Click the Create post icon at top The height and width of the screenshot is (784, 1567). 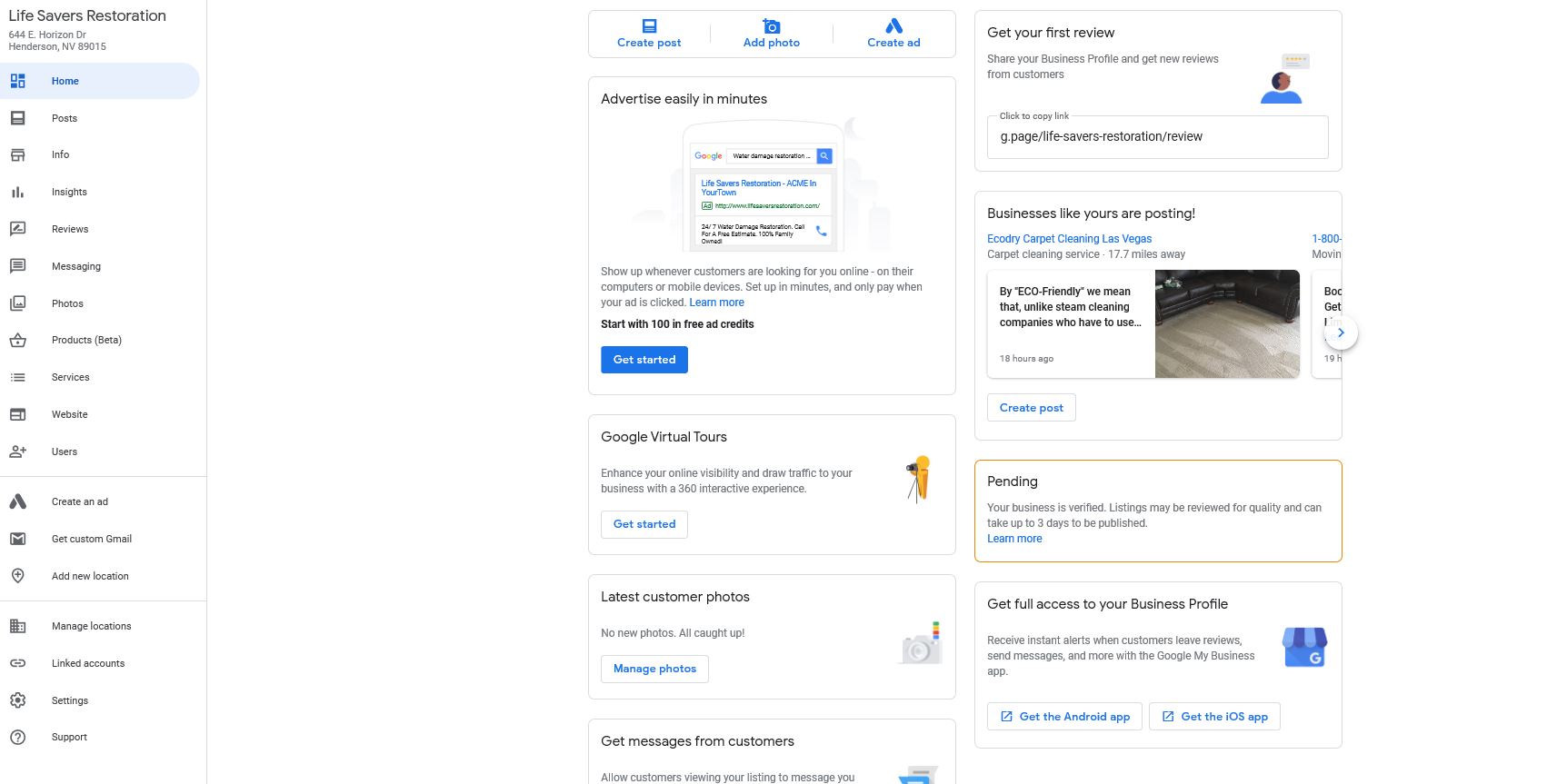tap(649, 26)
